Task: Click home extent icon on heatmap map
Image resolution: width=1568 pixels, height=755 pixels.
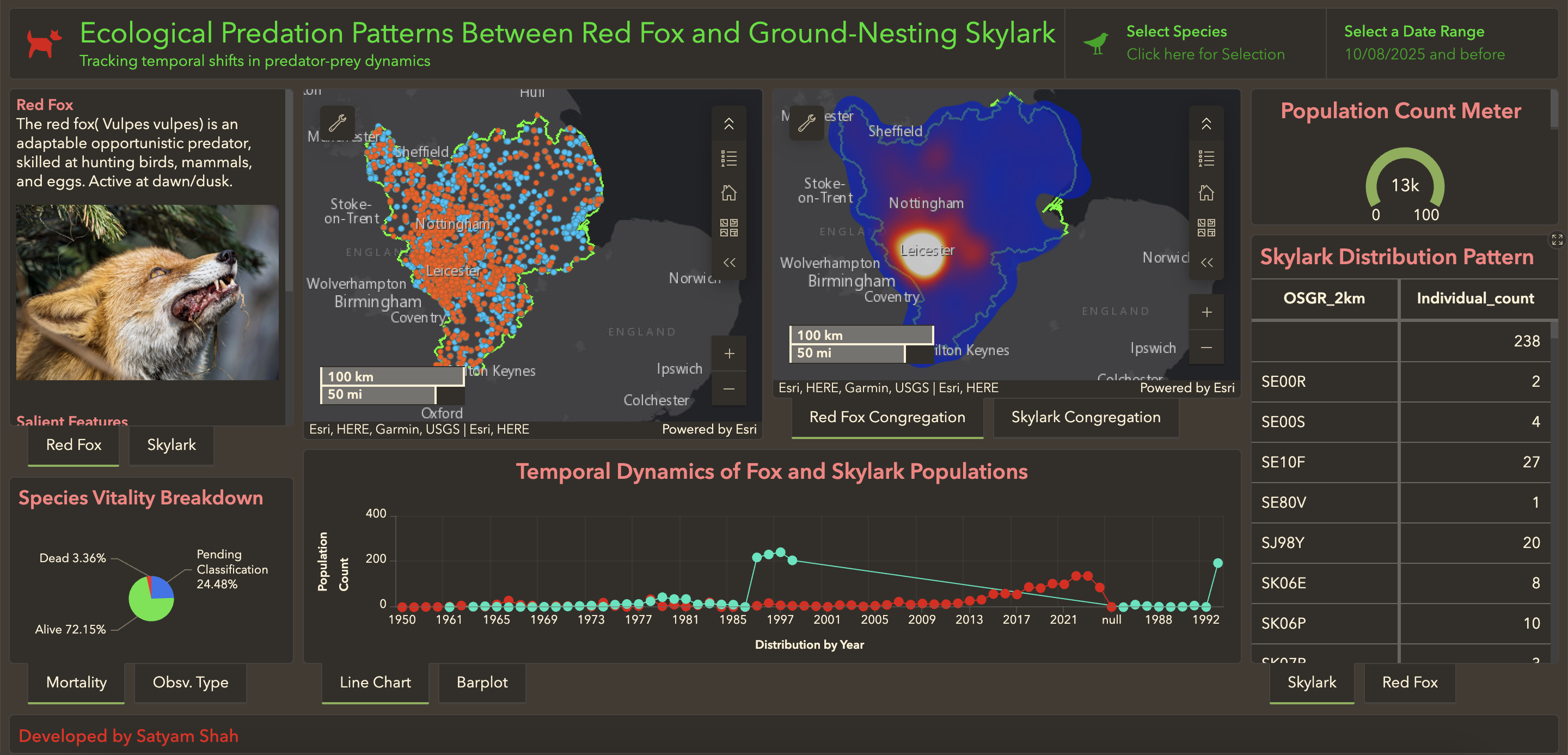Action: 1206,193
